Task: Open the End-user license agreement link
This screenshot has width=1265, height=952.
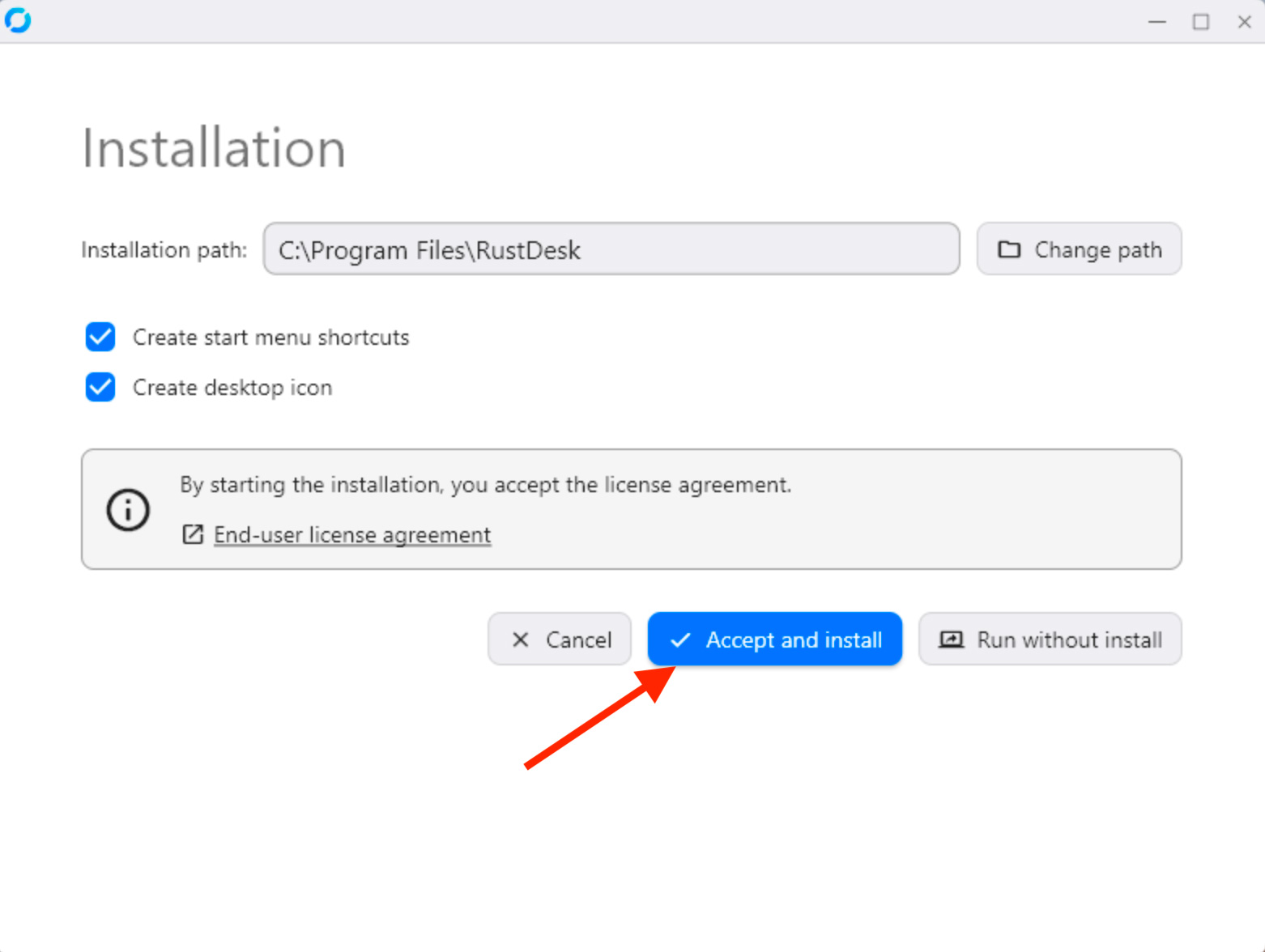Action: 352,535
